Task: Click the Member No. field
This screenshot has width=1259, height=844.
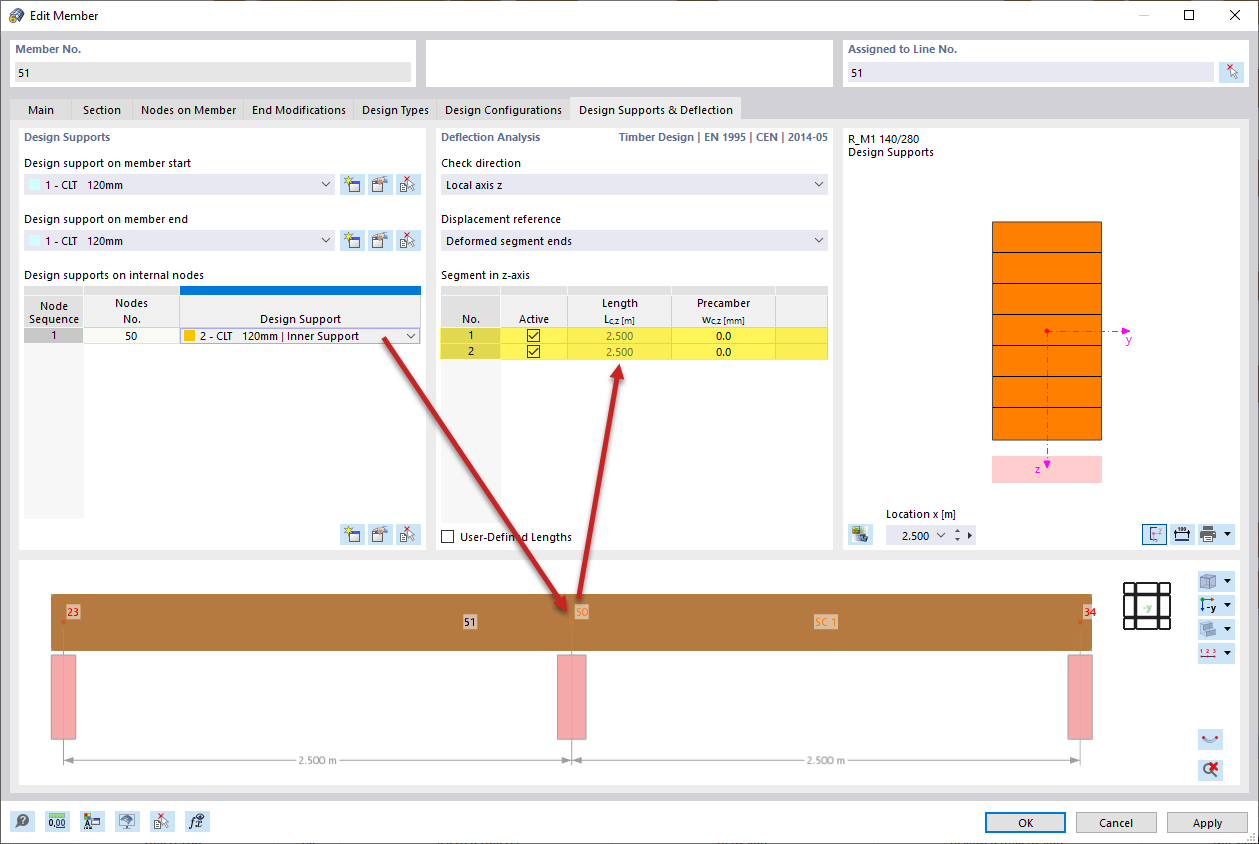Action: coord(213,72)
